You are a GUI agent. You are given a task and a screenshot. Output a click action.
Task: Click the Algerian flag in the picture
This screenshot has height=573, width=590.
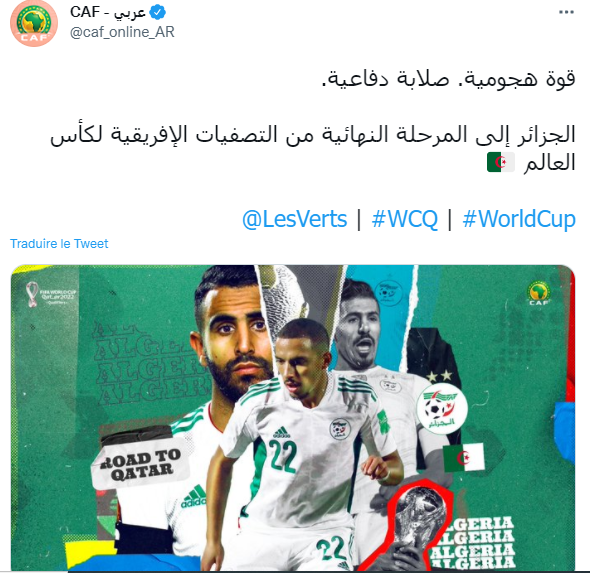pyautogui.click(x=464, y=457)
